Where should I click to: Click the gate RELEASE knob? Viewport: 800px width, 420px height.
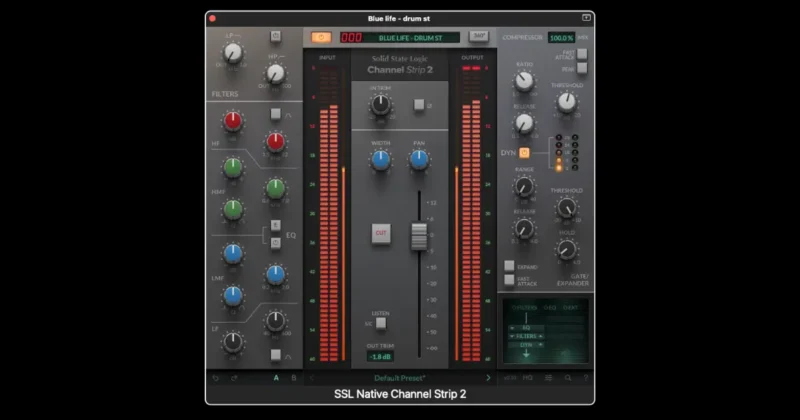point(523,229)
